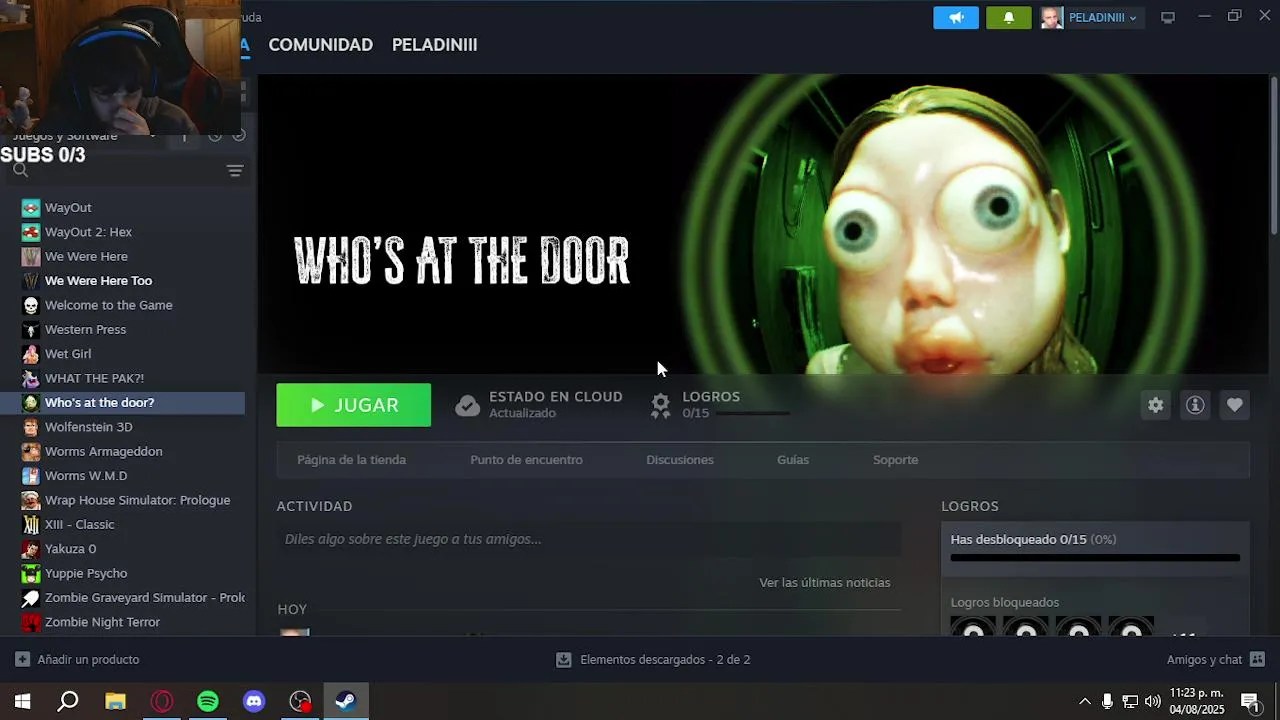Open the PELADINIII profile menu
The image size is (1280, 720).
click(434, 45)
